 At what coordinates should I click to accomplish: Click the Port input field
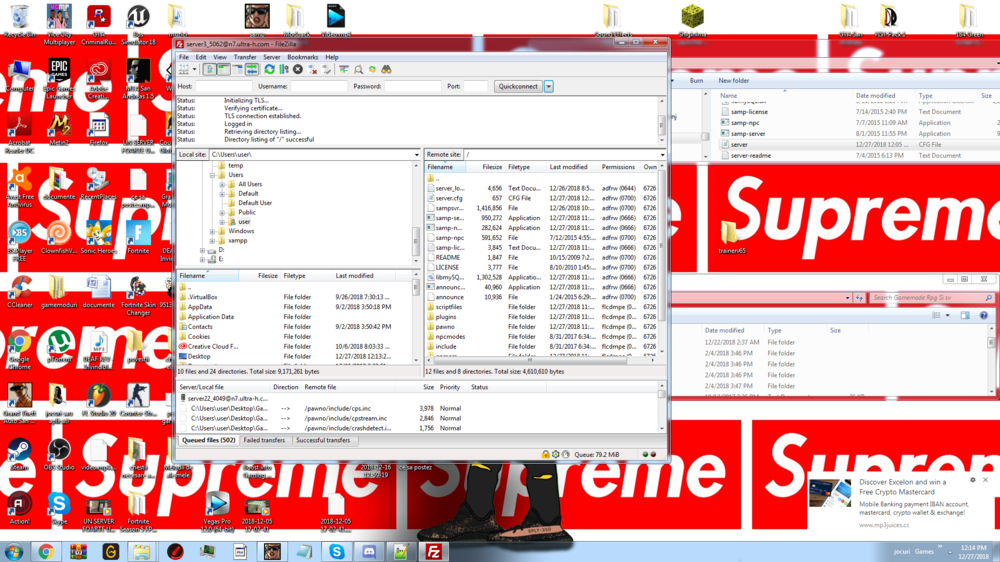tap(476, 86)
